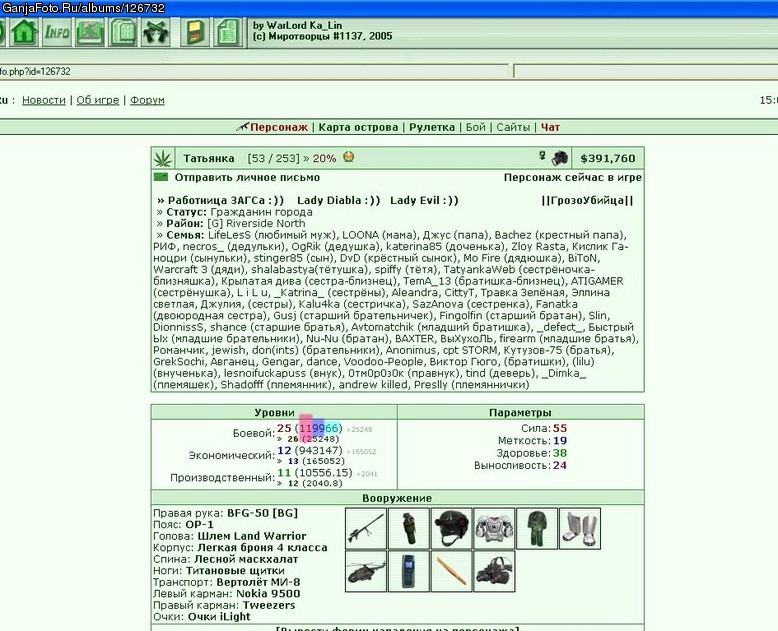Click the cannabis leaf icon beside Татьянка
Viewport: 778px width, 631px height.
pyautogui.click(x=163, y=158)
